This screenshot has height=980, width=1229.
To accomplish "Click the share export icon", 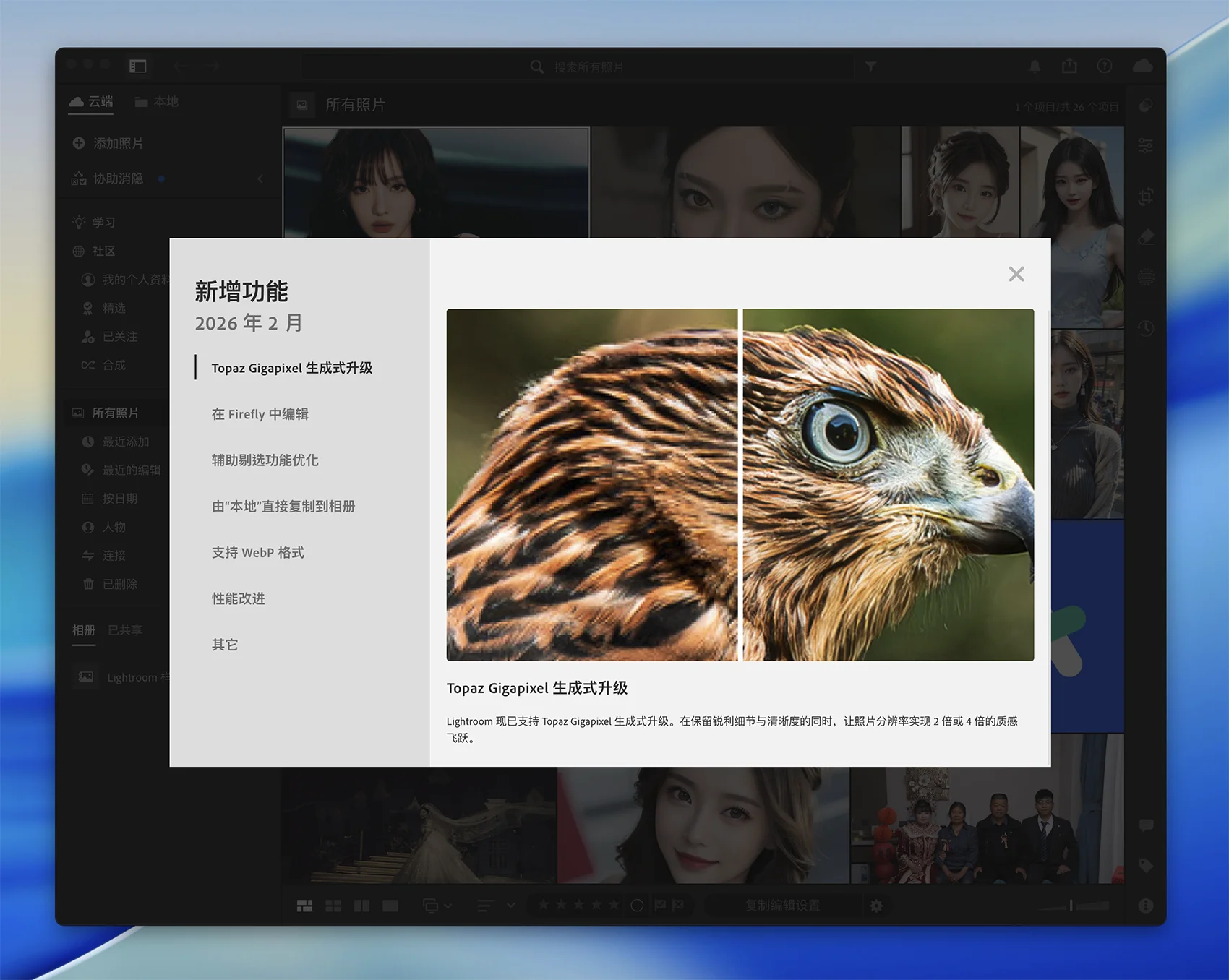I will point(1069,66).
